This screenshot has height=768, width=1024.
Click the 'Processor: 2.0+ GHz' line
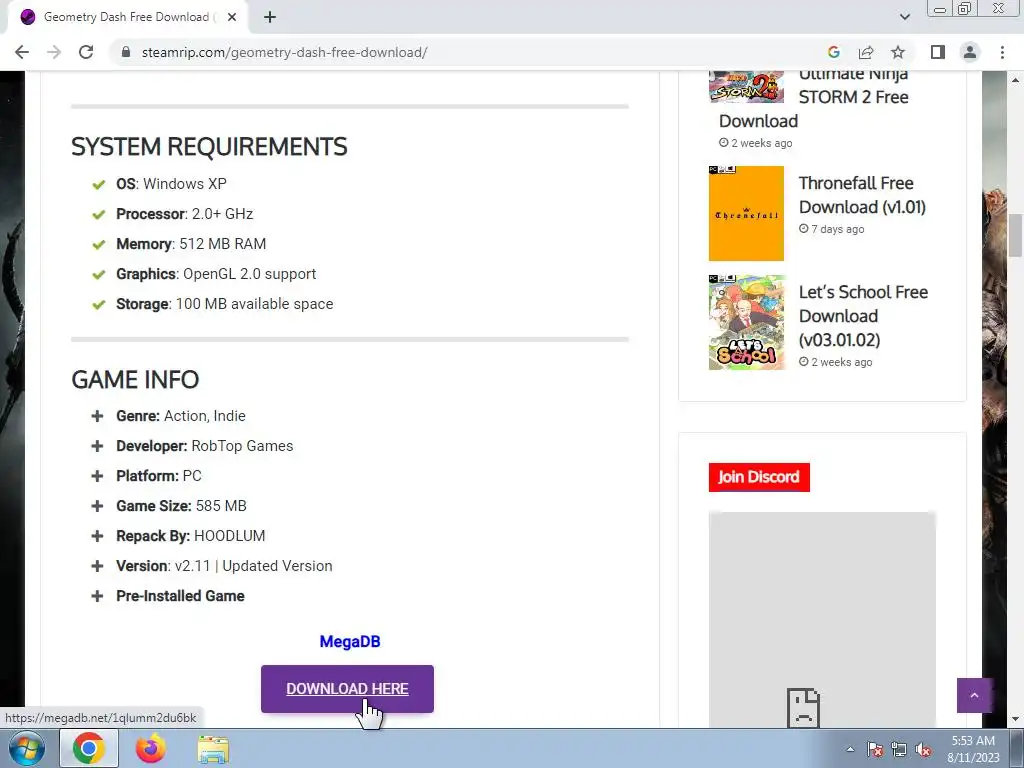click(x=184, y=214)
